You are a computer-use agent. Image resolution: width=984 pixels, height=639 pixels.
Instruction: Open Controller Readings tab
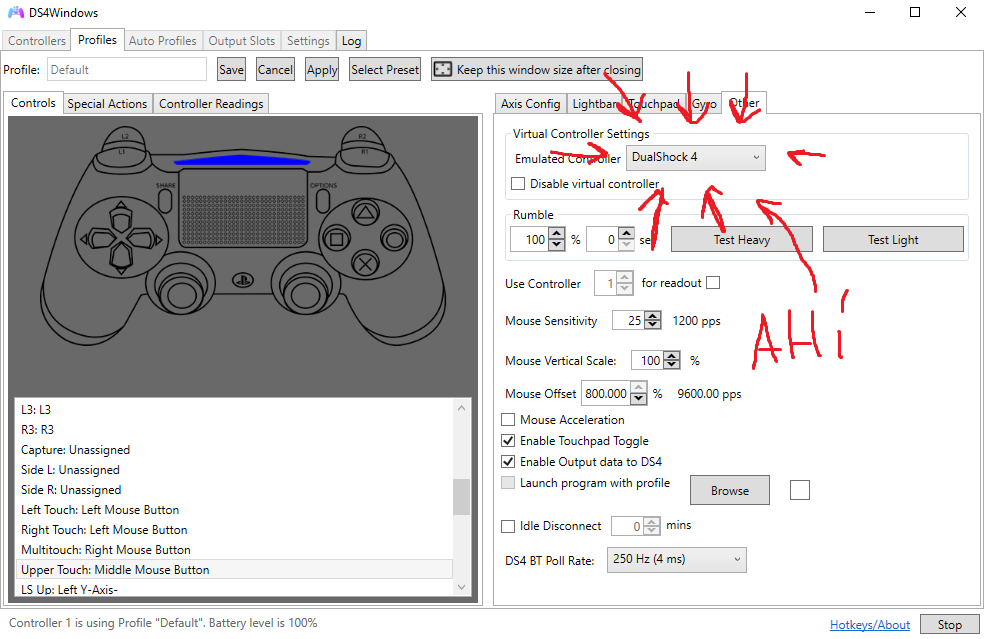211,104
